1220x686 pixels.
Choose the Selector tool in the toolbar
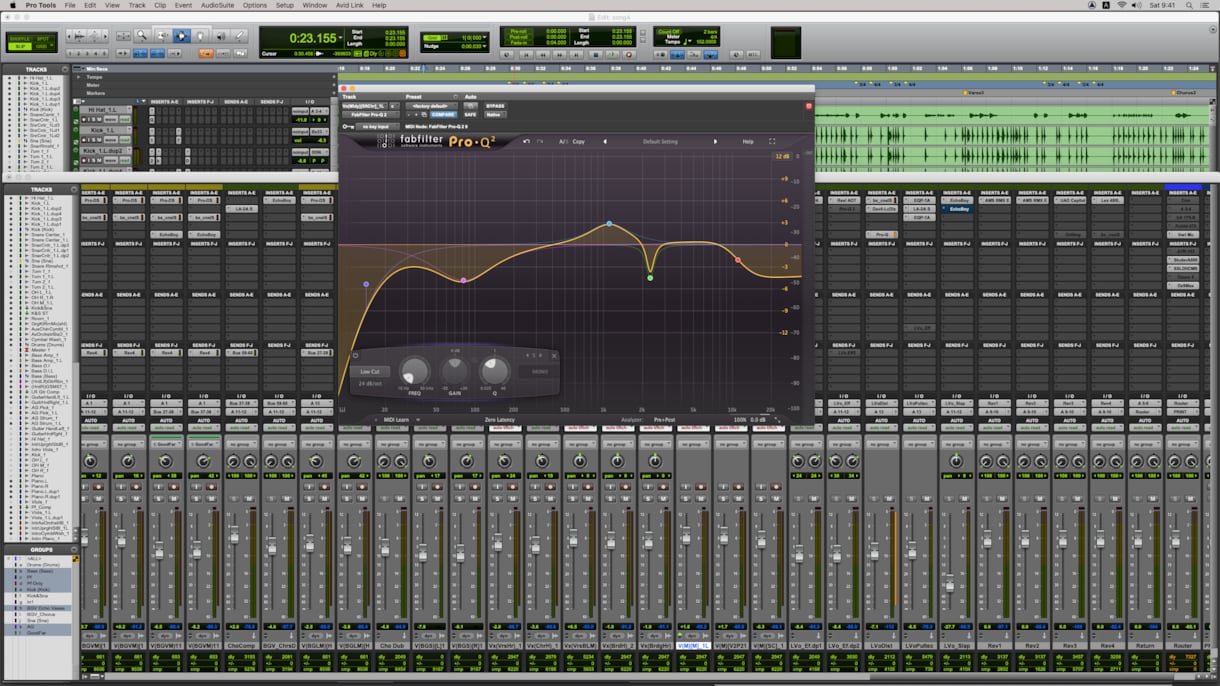pyautogui.click(x=181, y=36)
